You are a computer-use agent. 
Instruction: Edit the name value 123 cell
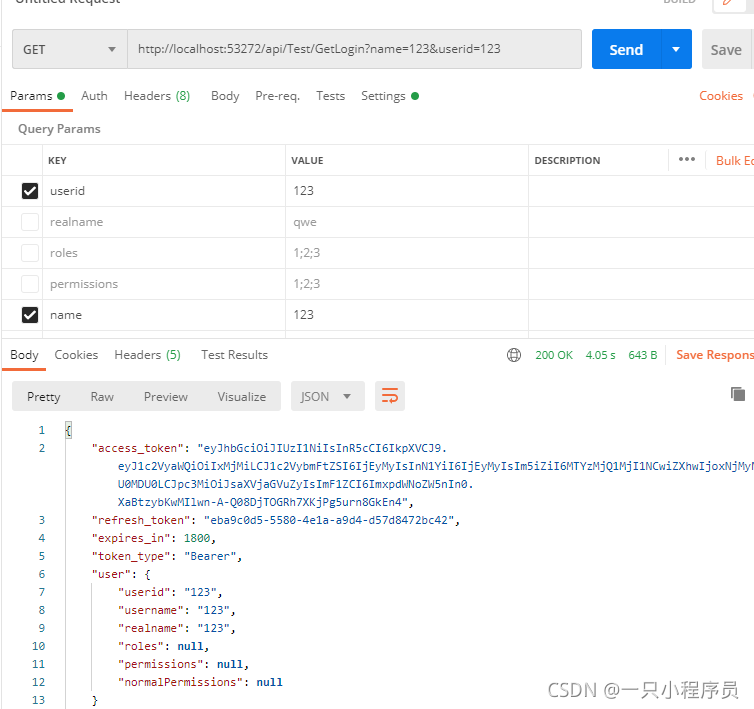[x=407, y=315]
